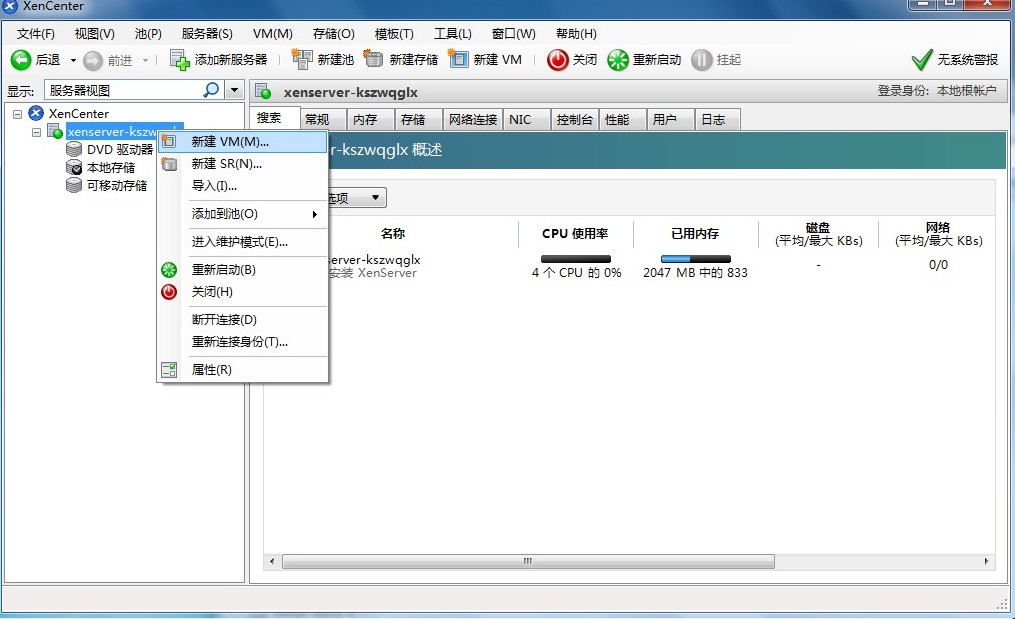The height and width of the screenshot is (619, 1015).
Task: Open the 视图(V) menu
Action: click(95, 34)
